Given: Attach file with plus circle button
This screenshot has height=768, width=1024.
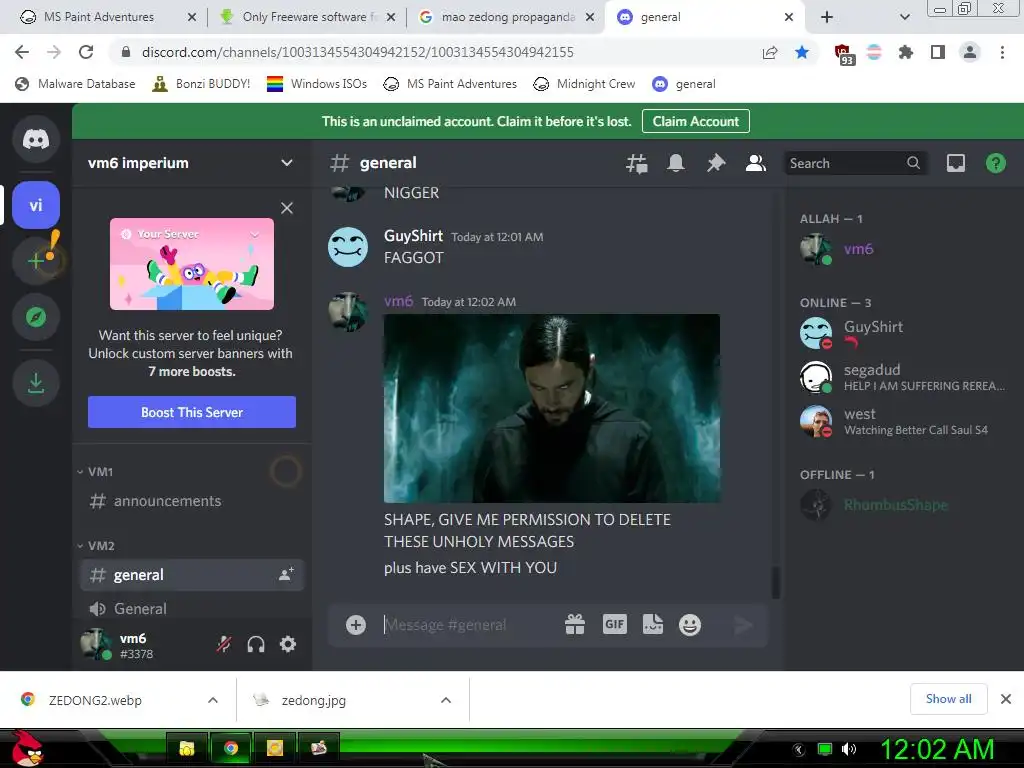Looking at the screenshot, I should click(356, 625).
